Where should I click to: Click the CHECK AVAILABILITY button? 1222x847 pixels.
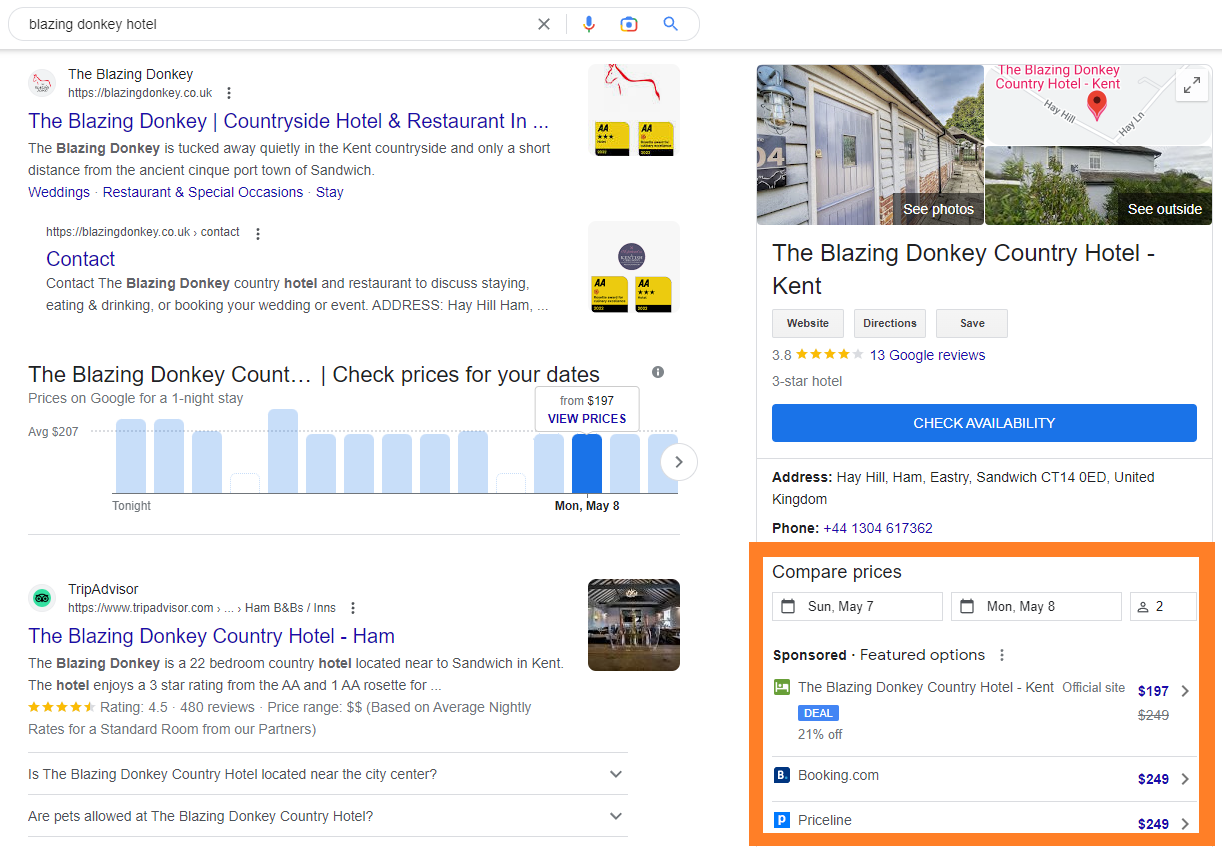pyautogui.click(x=983, y=422)
